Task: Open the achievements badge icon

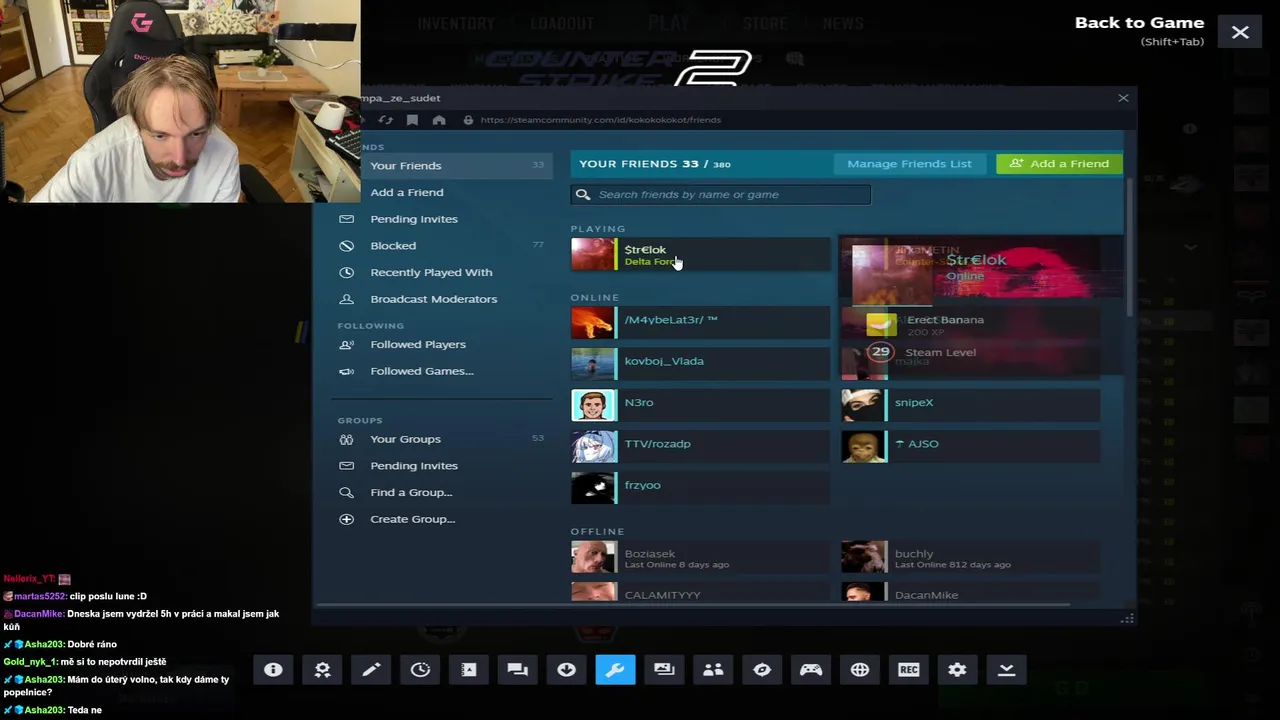Action: pos(322,670)
